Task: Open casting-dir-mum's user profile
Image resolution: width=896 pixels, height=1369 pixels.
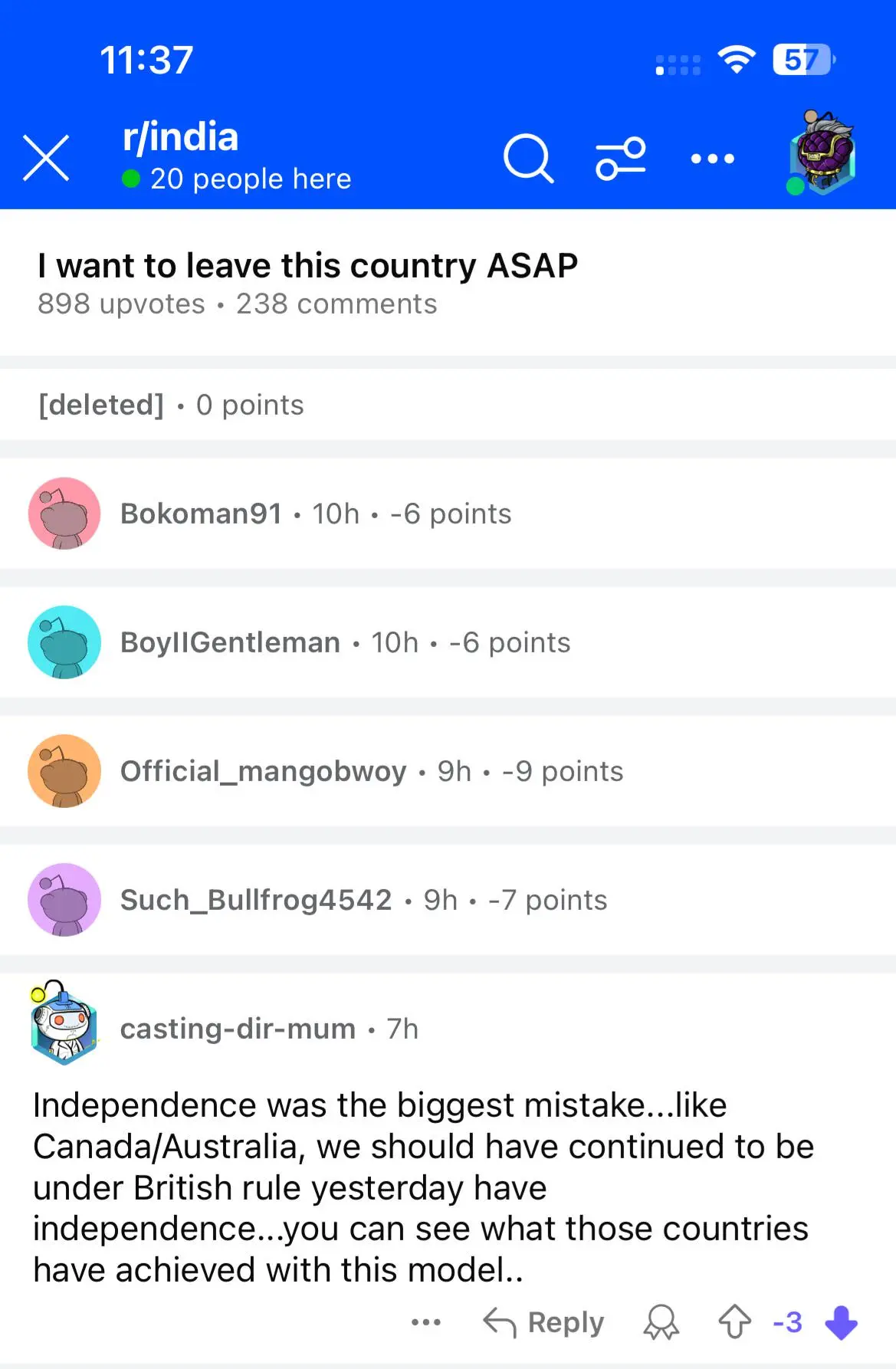Action: click(x=238, y=1029)
